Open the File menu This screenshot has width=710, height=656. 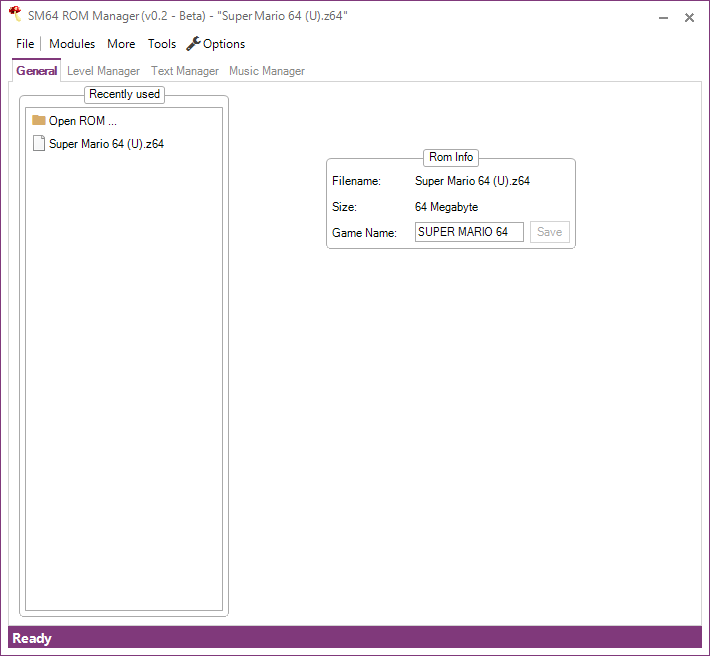coord(25,44)
